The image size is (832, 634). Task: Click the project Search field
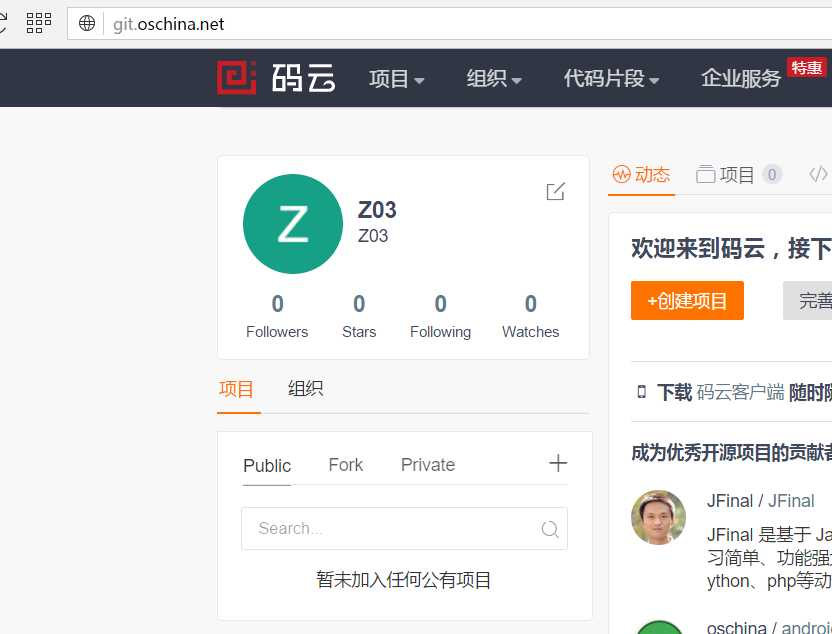[x=404, y=528]
